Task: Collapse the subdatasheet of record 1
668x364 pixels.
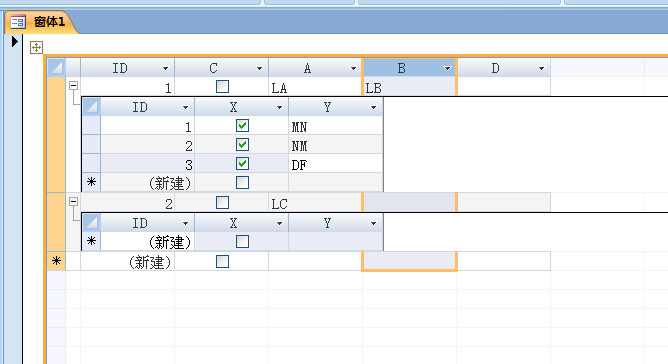Action: tap(73, 86)
